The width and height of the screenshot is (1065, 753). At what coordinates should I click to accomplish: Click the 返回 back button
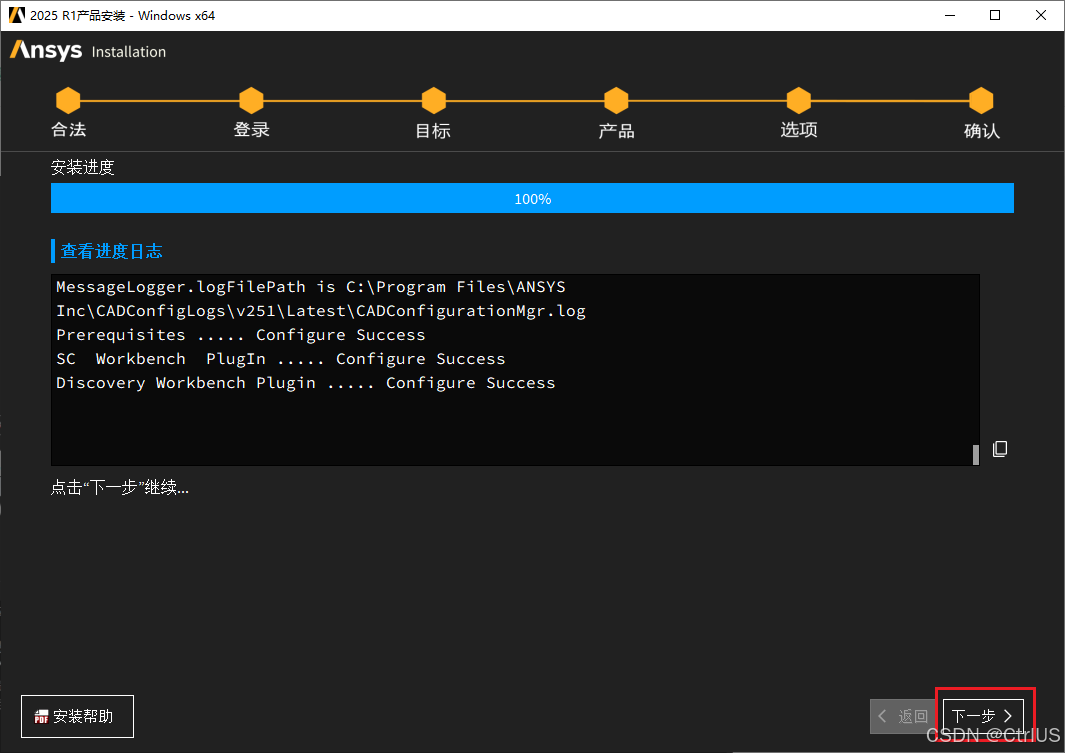(905, 716)
